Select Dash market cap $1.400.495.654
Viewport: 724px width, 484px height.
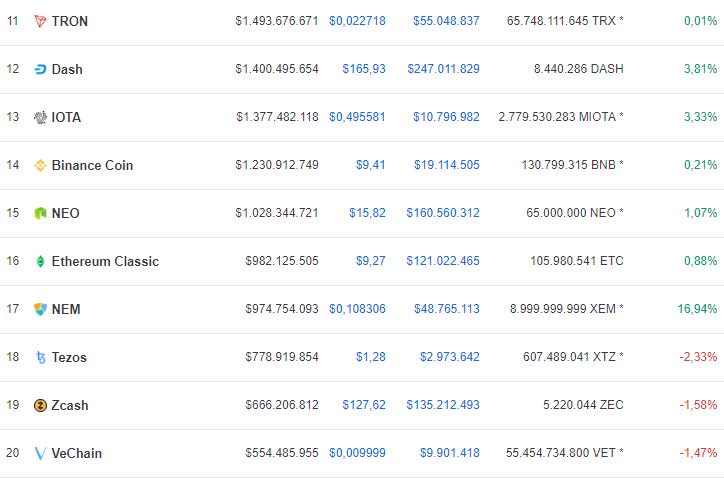pos(277,69)
